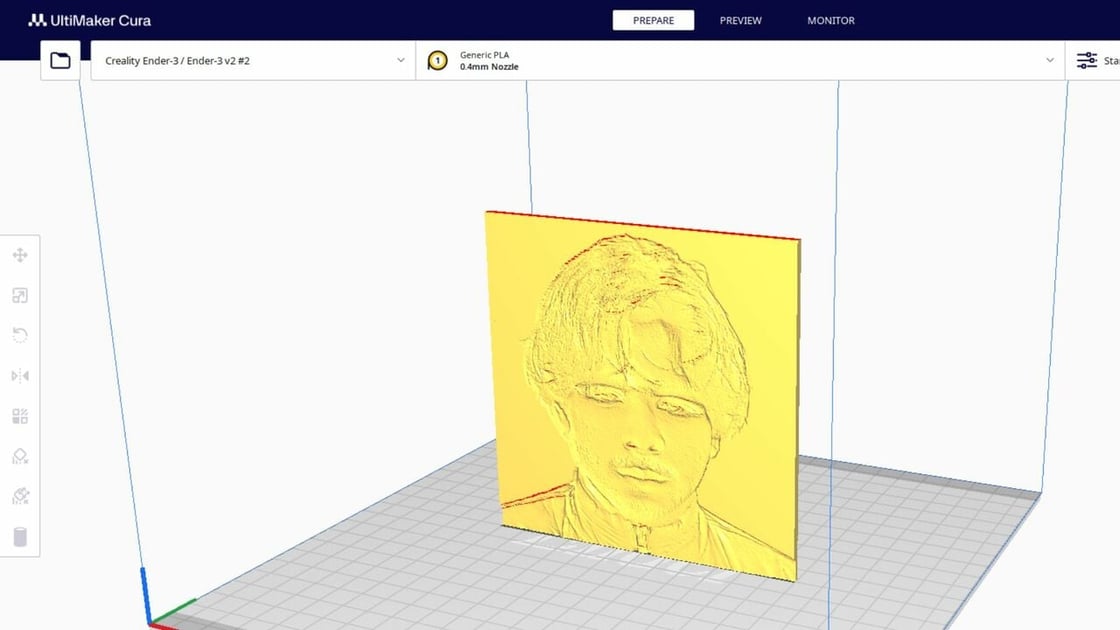Select the PREPARE tab
Screen dimensions: 1120x630
point(653,20)
